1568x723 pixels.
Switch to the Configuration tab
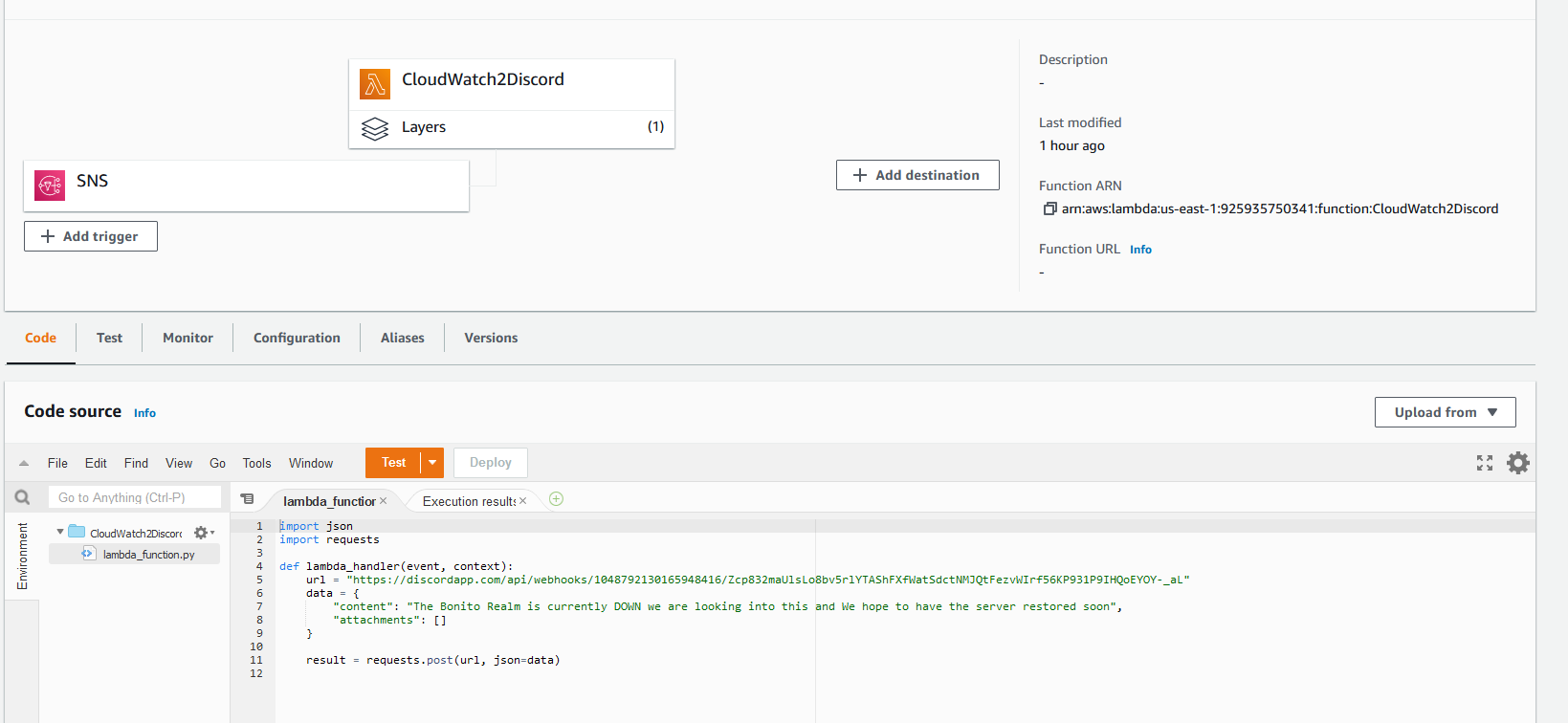(x=297, y=338)
